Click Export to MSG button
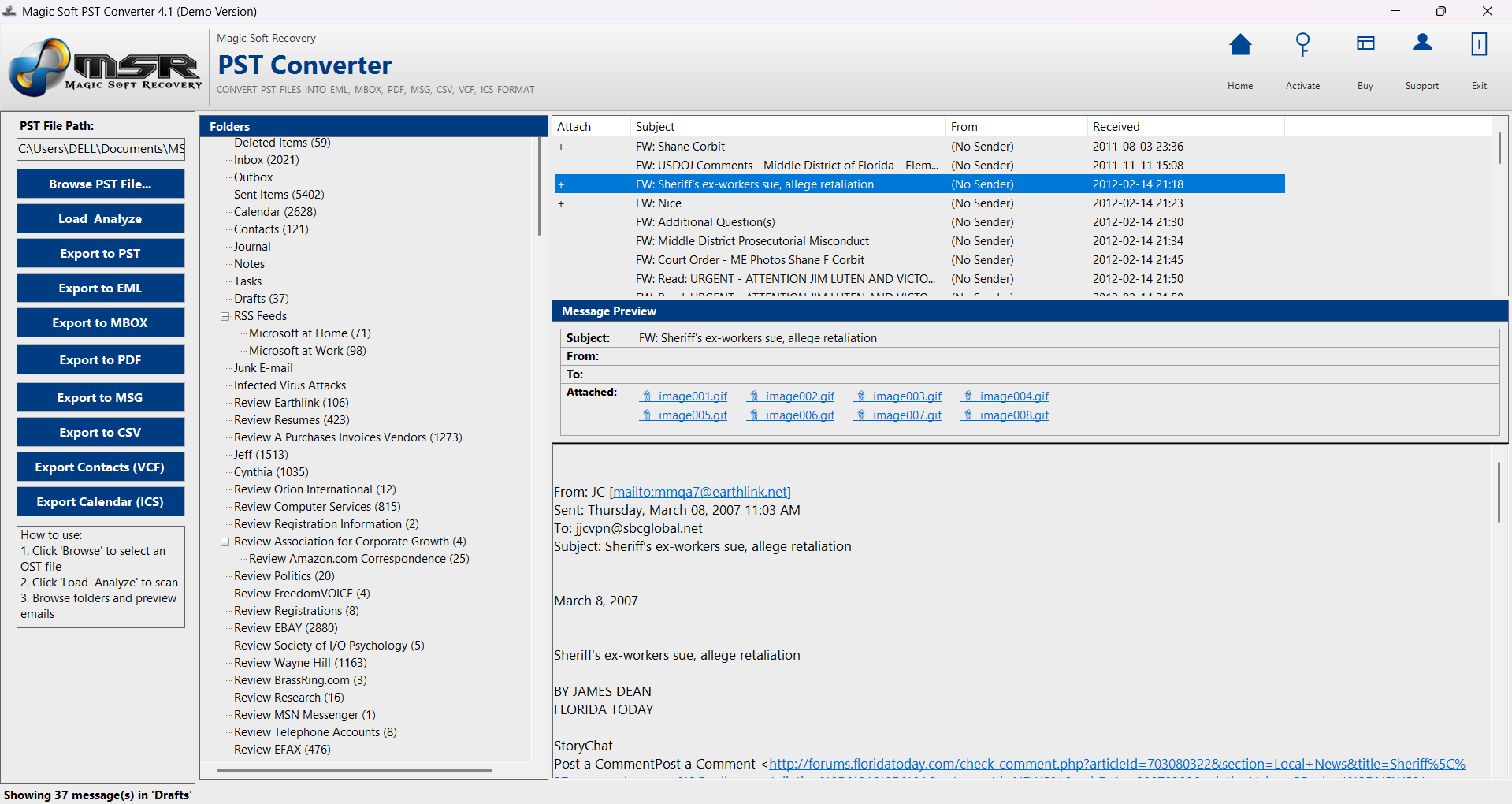This screenshot has height=804, width=1512. click(x=101, y=397)
